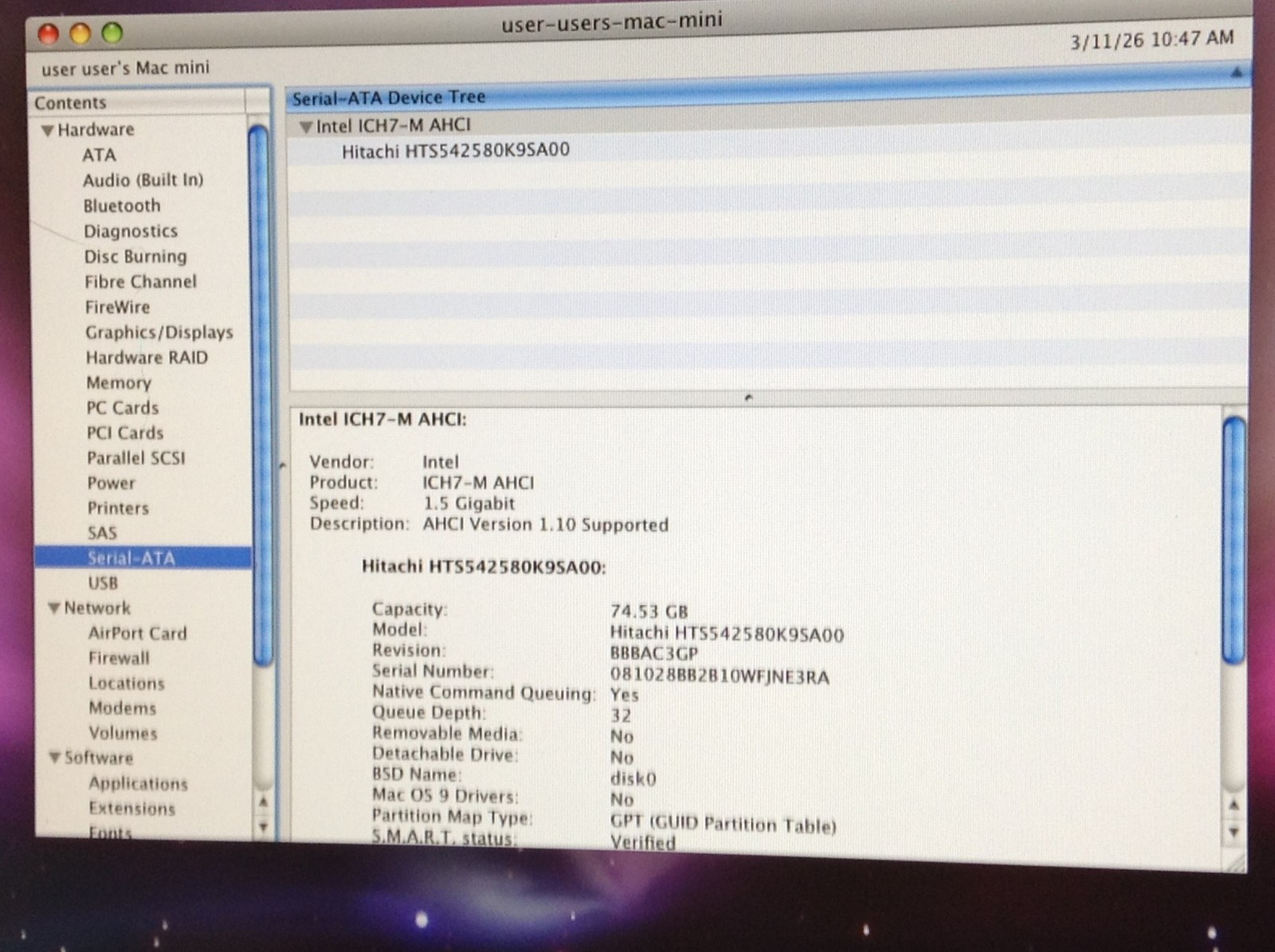1275x952 pixels.
Task: Click the drive Serial Number value
Action: (720, 676)
